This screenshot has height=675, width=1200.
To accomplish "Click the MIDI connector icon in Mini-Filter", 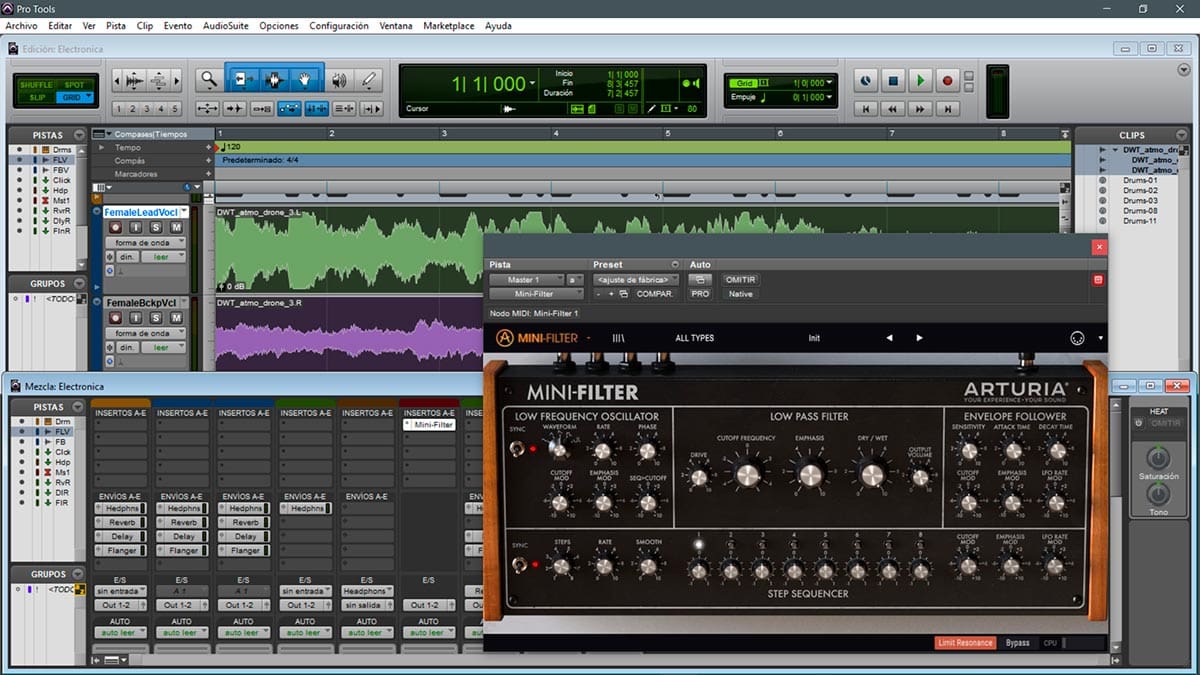I will coord(1077,338).
